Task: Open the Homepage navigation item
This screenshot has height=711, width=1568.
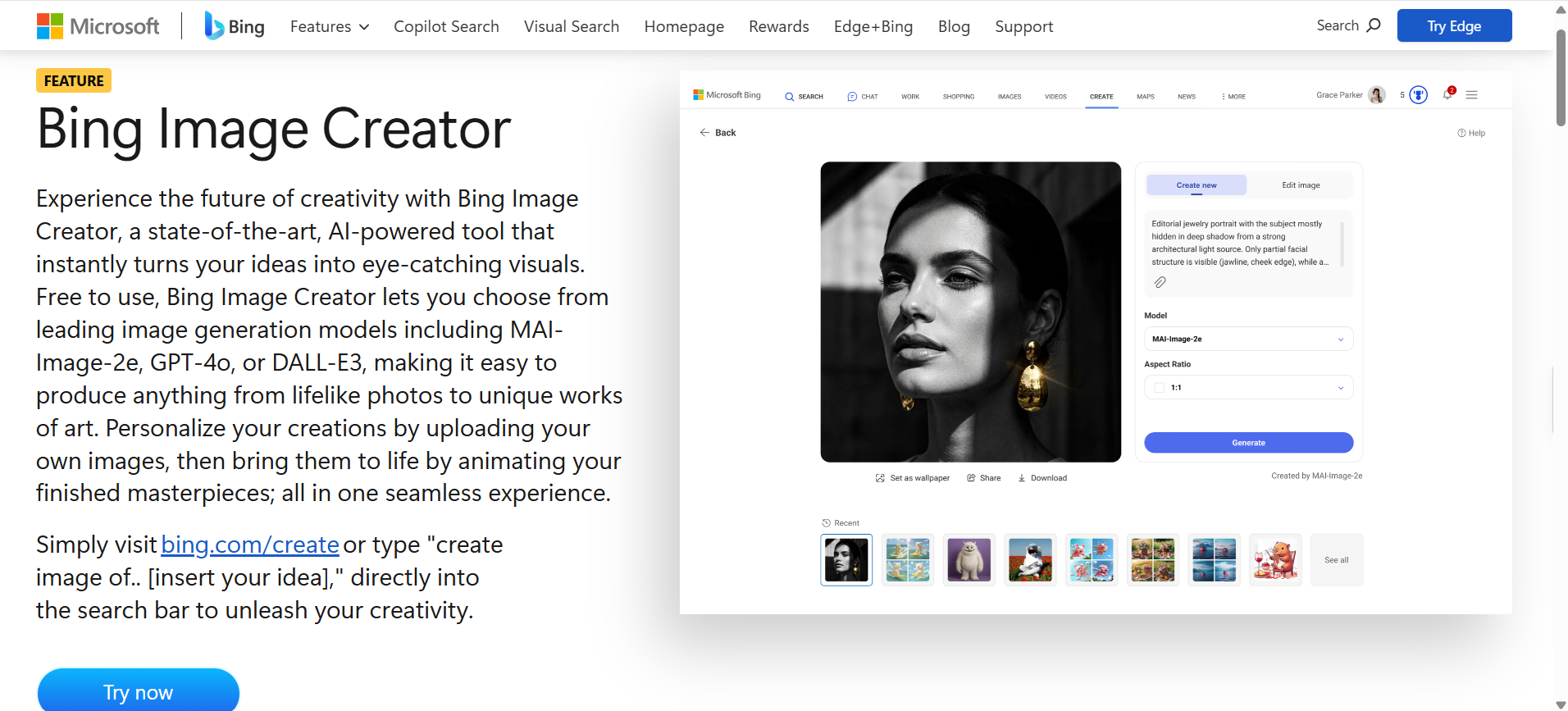Action: coord(684,26)
